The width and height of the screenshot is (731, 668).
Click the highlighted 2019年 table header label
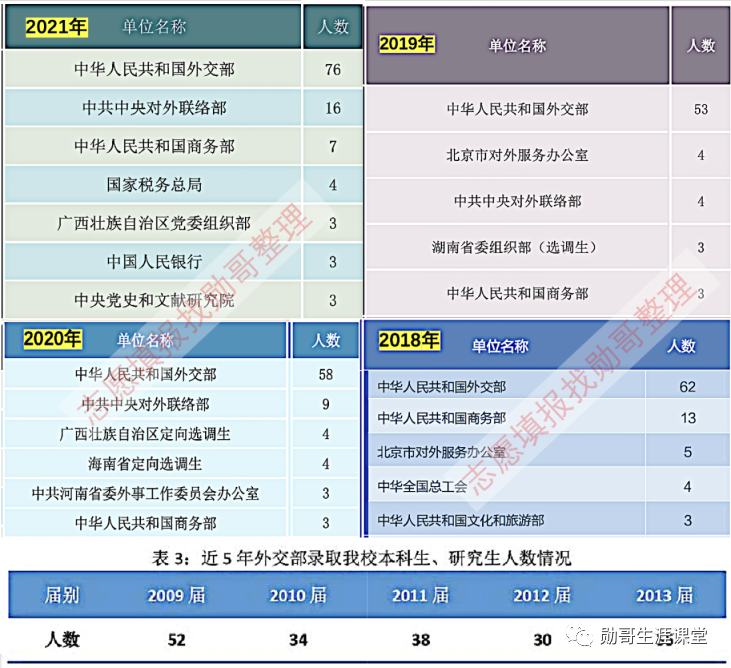(x=407, y=44)
